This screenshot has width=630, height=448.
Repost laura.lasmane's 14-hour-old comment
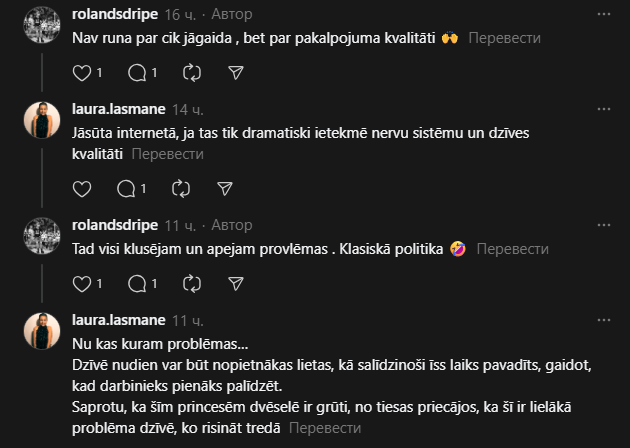click(181, 188)
